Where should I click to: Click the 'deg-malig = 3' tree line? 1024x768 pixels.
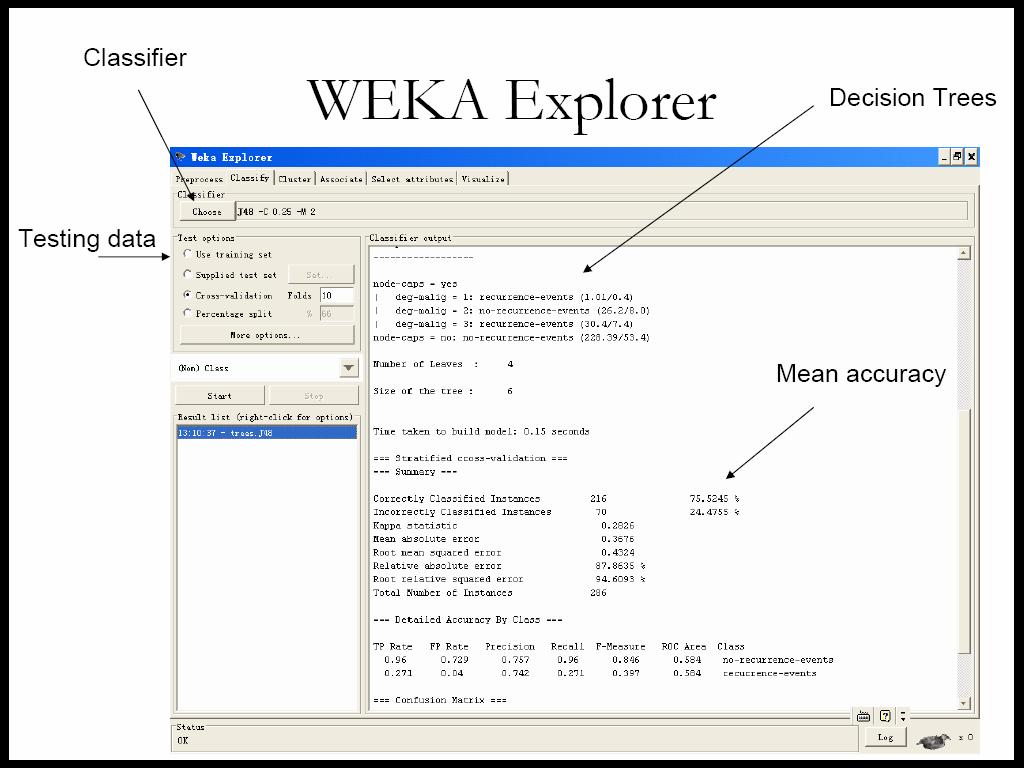pos(504,324)
